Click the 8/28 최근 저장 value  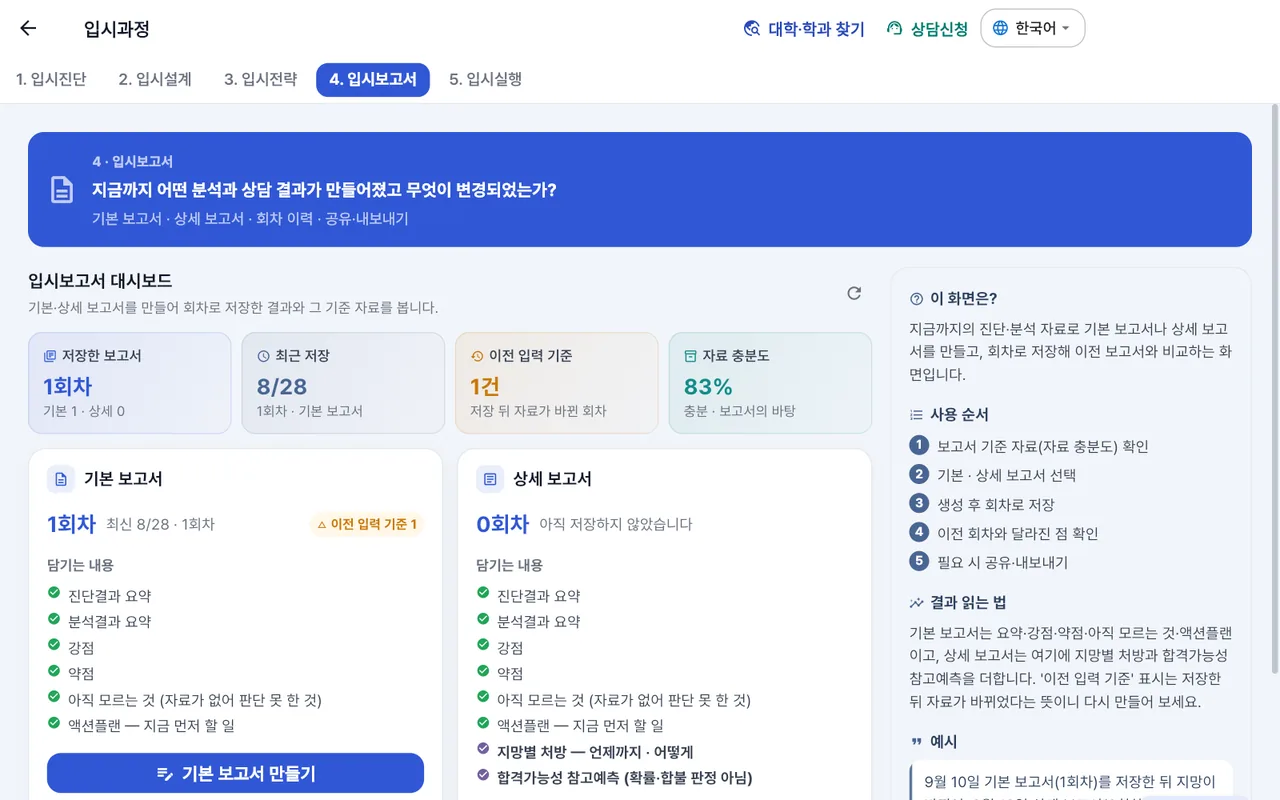[282, 387]
